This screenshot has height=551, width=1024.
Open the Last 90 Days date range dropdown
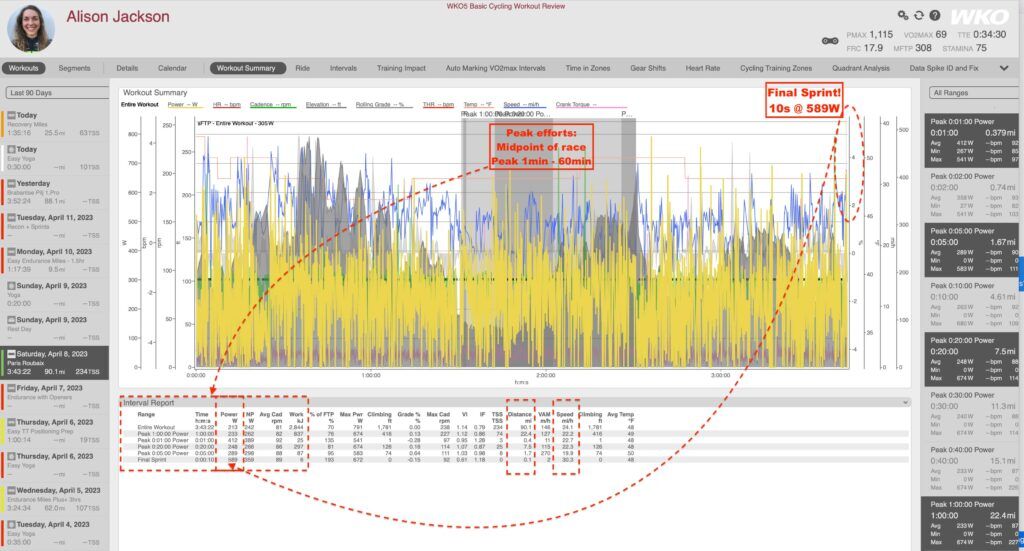(x=57, y=93)
